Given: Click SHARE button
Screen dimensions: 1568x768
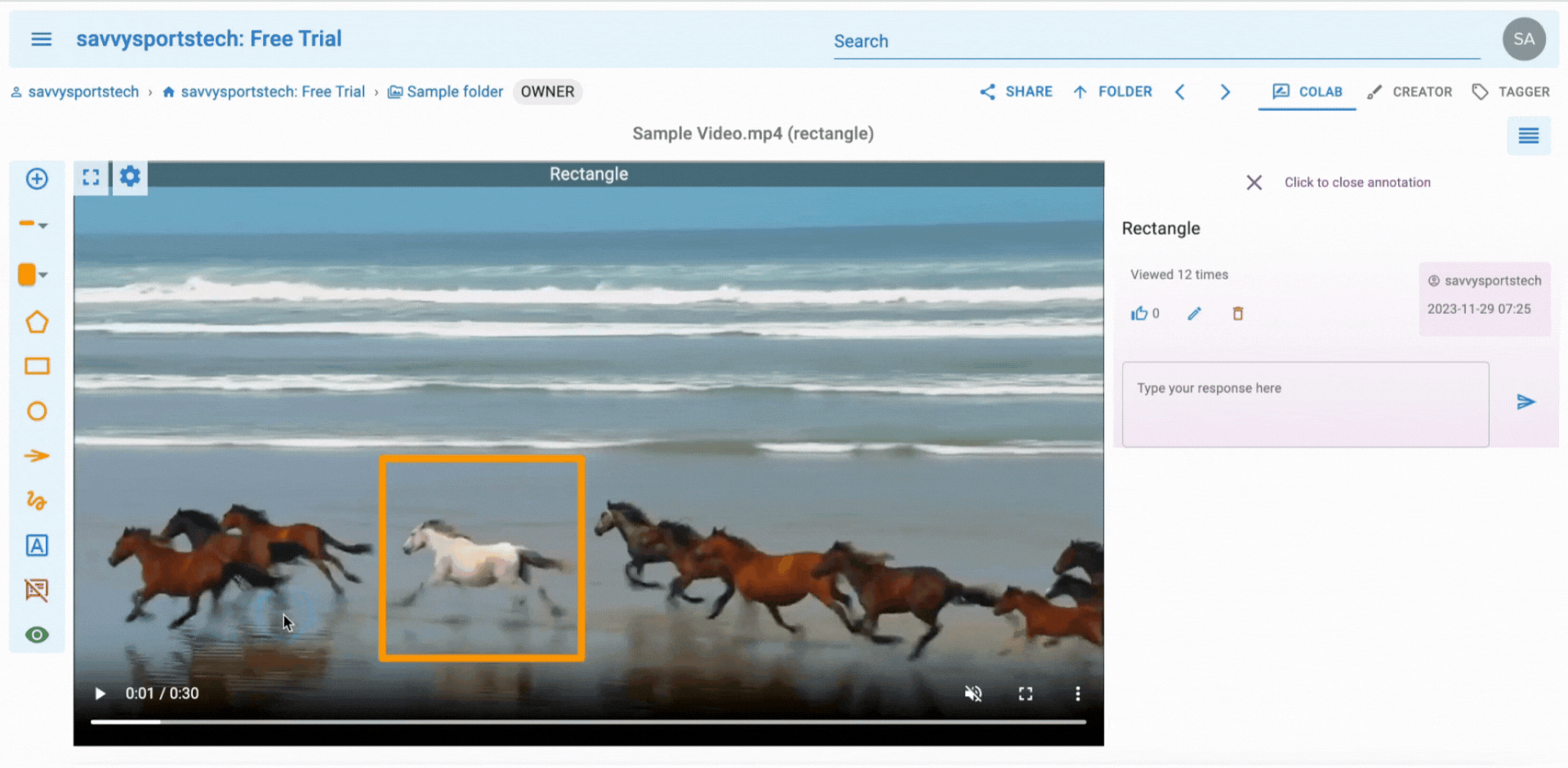Looking at the screenshot, I should pyautogui.click(x=1016, y=92).
